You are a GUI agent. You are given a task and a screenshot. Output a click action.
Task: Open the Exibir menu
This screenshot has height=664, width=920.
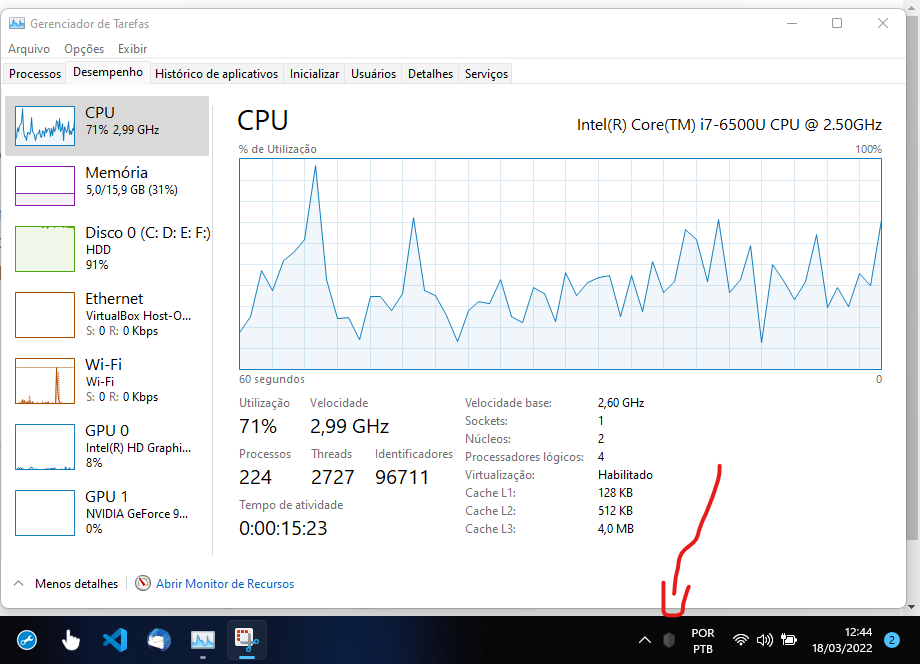click(x=132, y=49)
